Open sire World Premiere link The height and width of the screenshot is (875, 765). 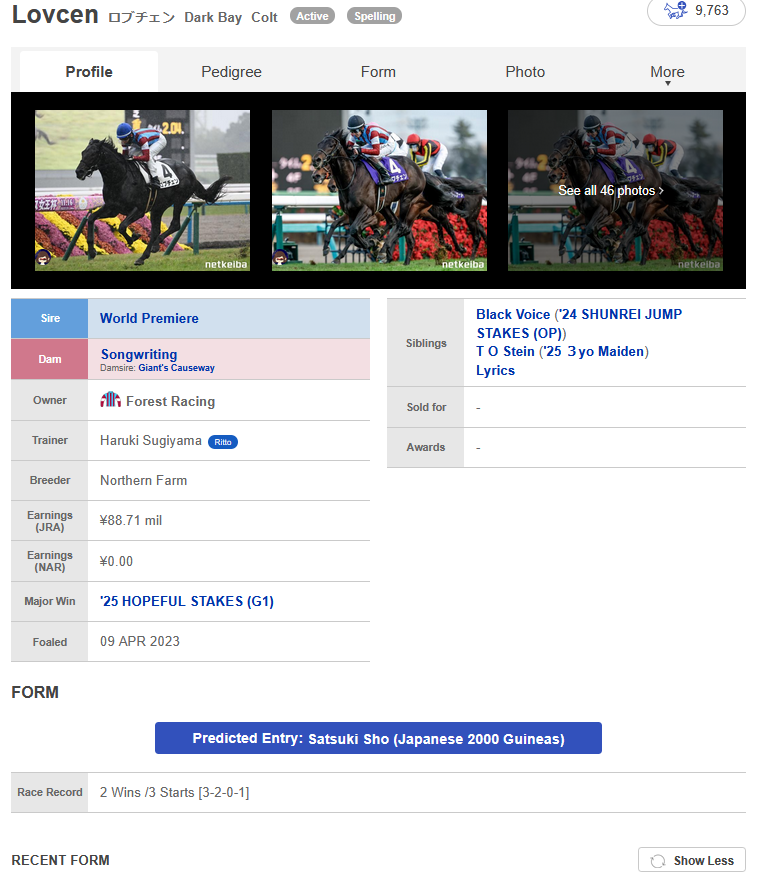coord(149,318)
